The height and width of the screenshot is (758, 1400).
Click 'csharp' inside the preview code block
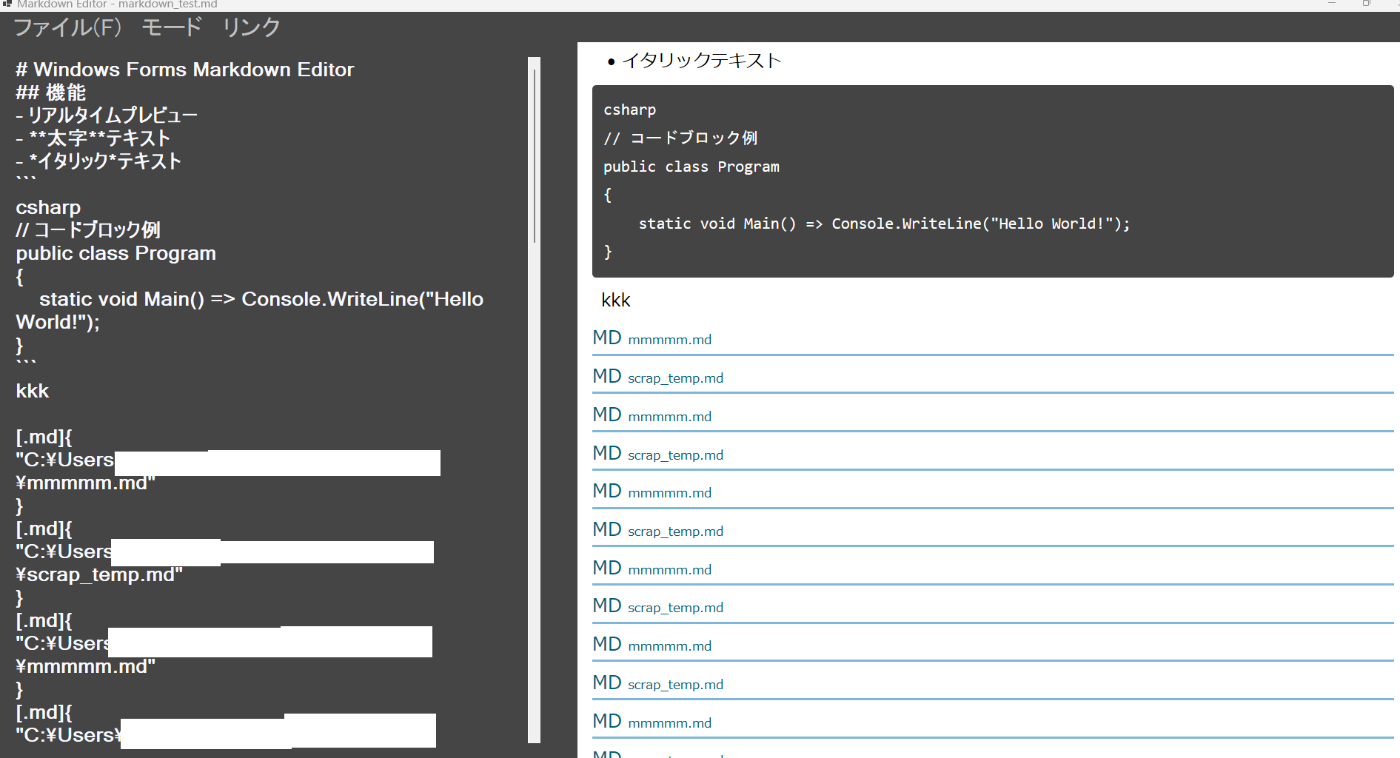click(x=630, y=109)
